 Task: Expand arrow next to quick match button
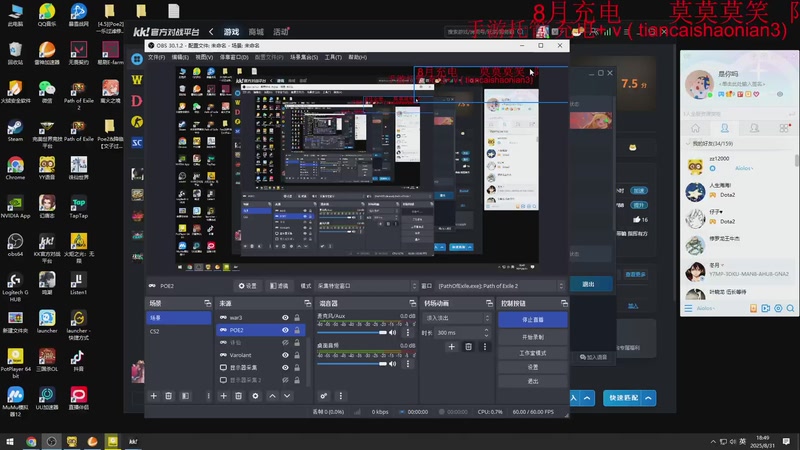tap(648, 398)
